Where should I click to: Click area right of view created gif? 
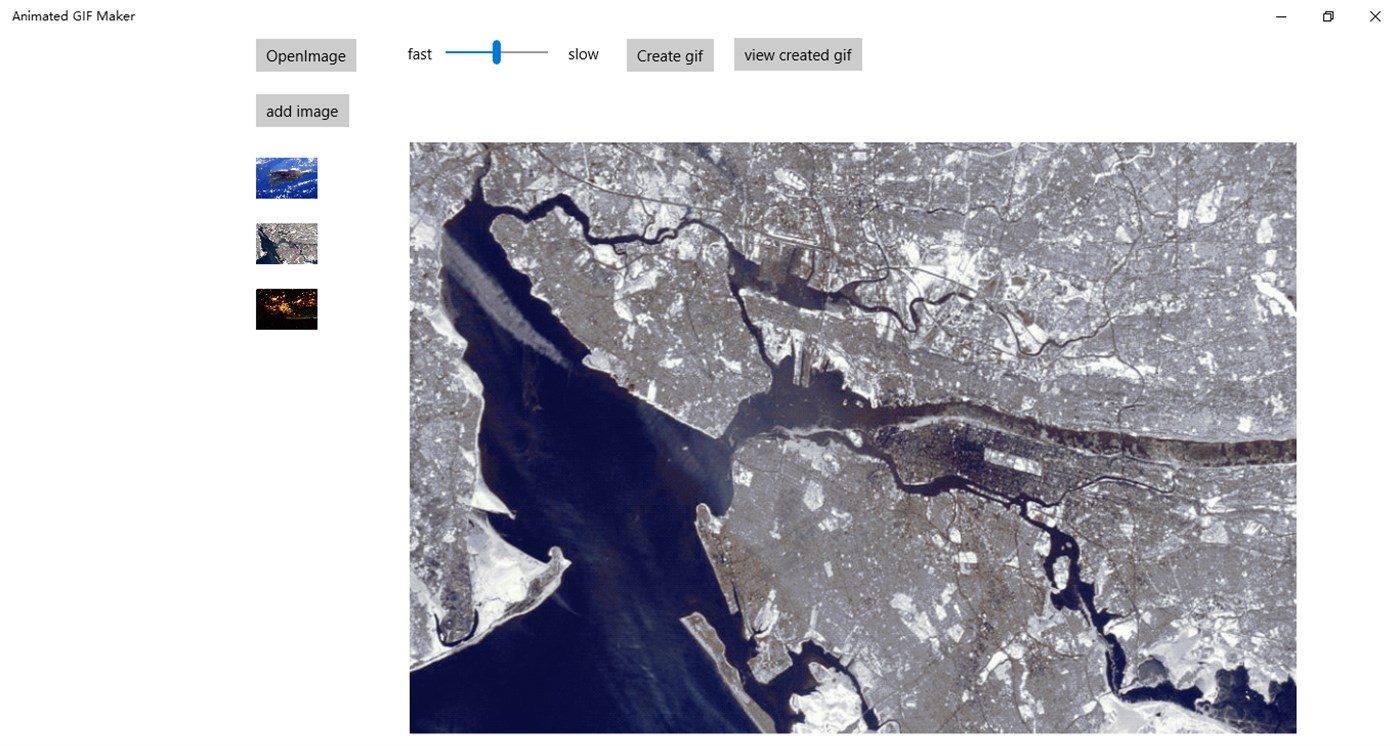pyautogui.click(x=1000, y=54)
